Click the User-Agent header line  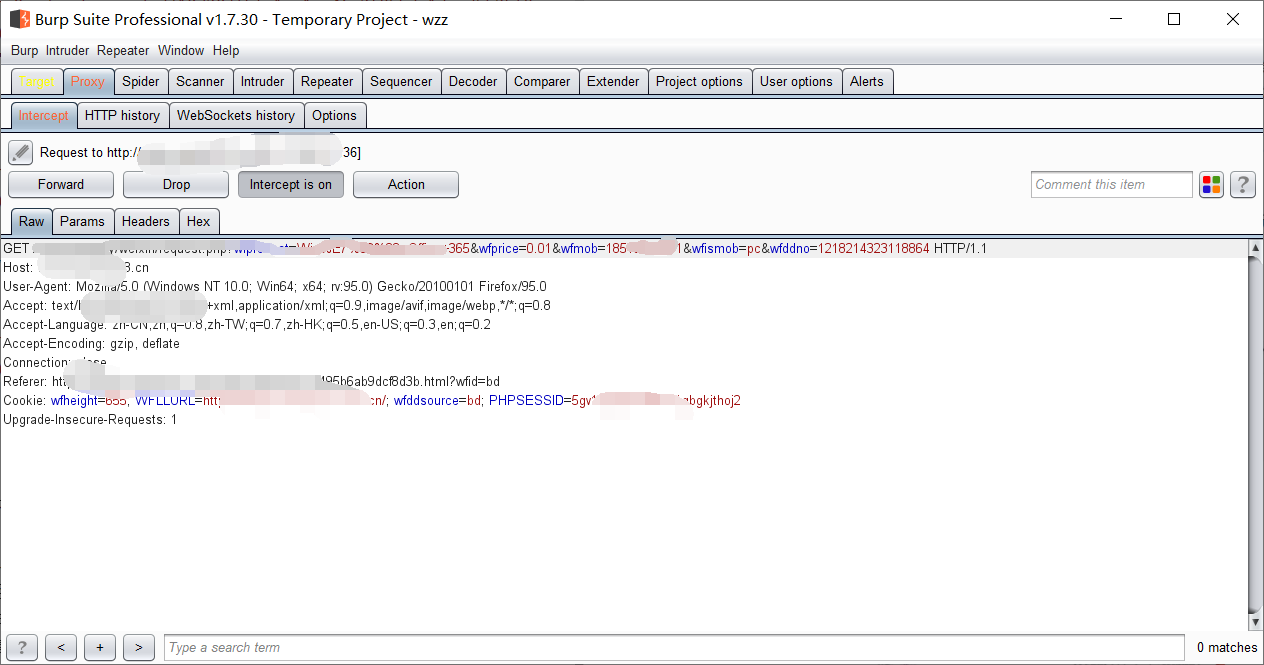click(x=275, y=286)
